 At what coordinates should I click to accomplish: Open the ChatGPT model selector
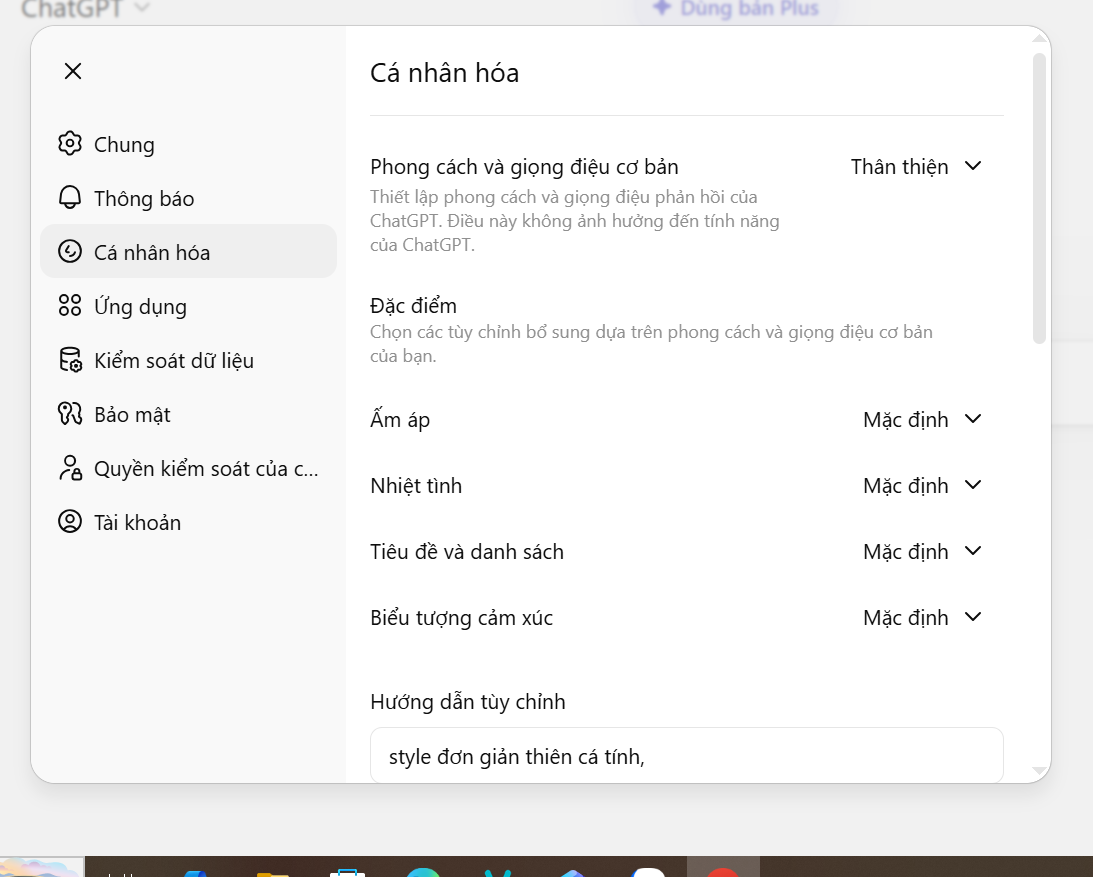pyautogui.click(x=86, y=9)
